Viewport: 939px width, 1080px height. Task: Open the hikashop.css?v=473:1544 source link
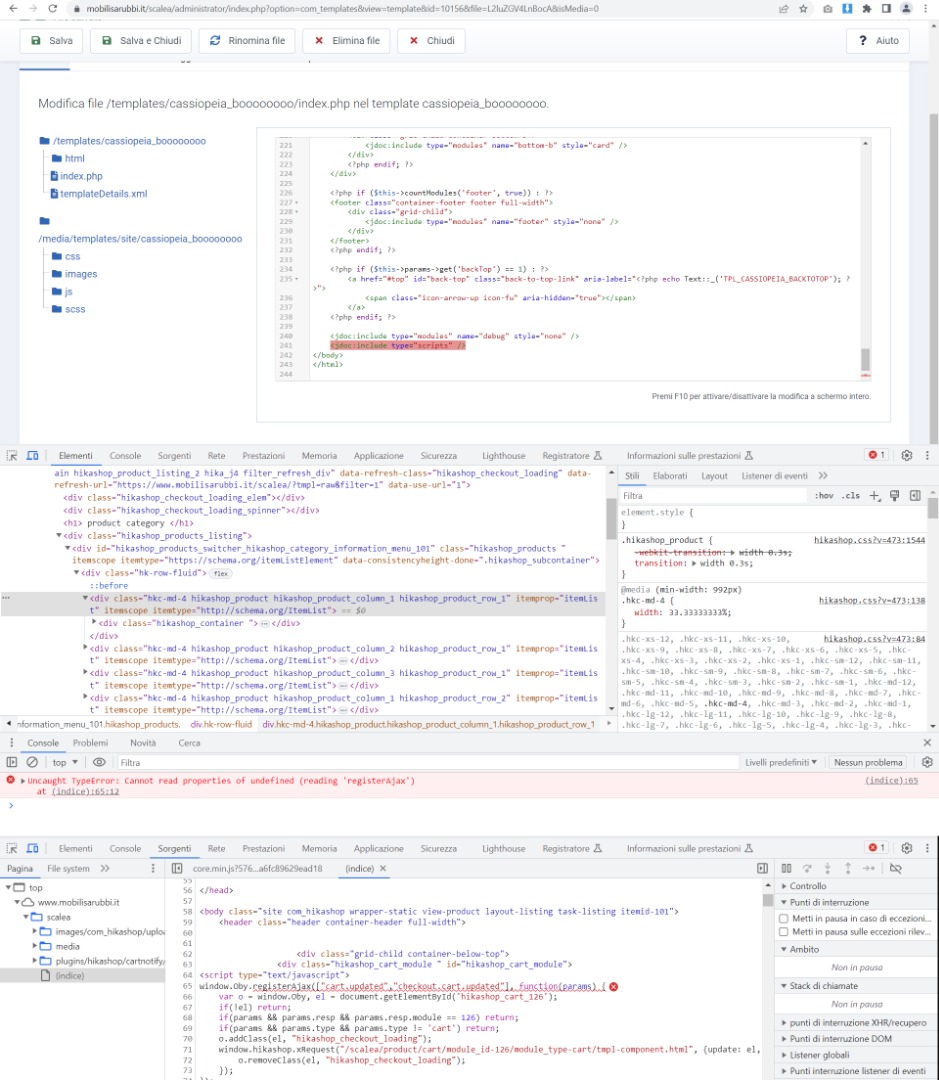[x=869, y=540]
